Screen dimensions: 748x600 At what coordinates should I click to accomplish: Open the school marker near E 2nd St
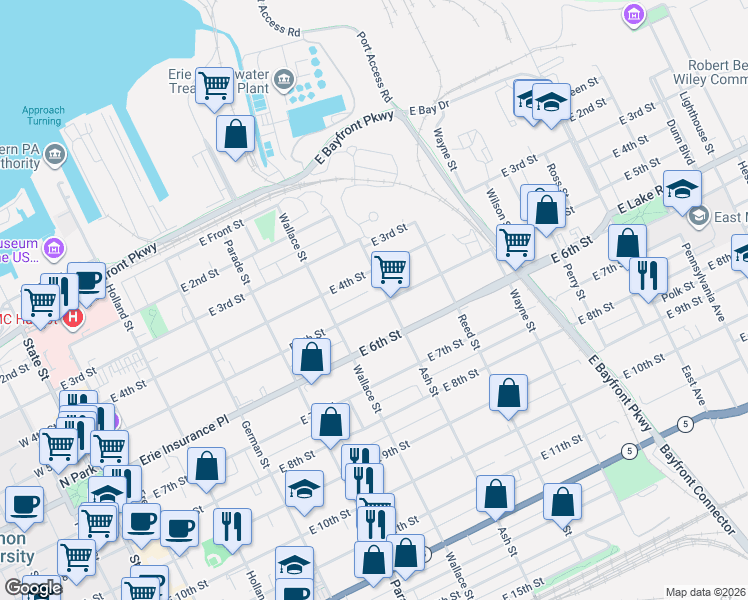coord(551,105)
